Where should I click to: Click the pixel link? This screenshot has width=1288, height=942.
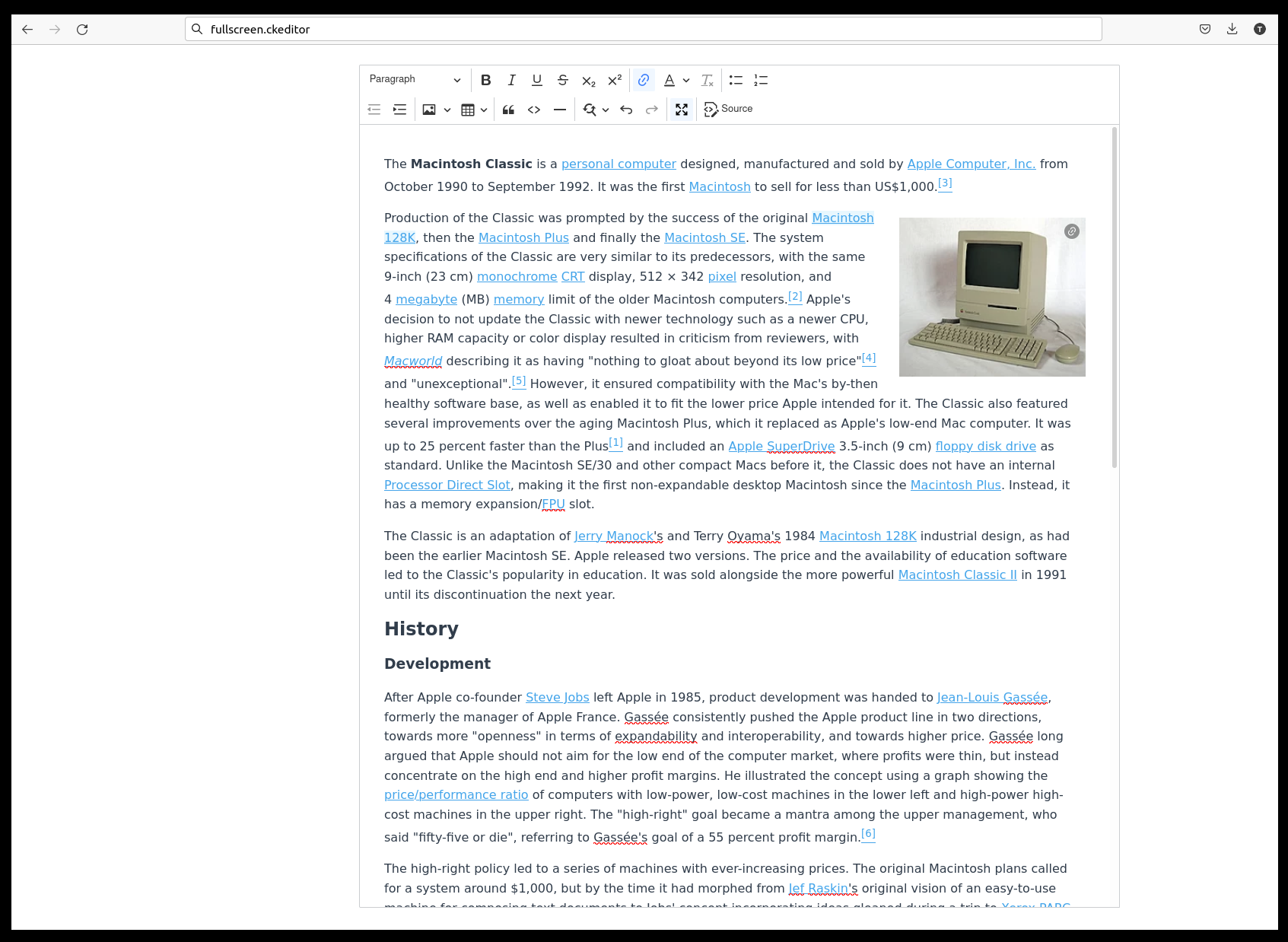[722, 277]
